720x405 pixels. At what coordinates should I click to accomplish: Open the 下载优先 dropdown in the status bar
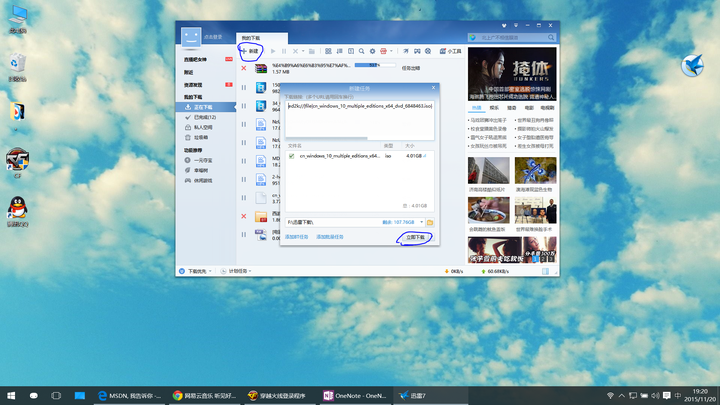(196, 271)
